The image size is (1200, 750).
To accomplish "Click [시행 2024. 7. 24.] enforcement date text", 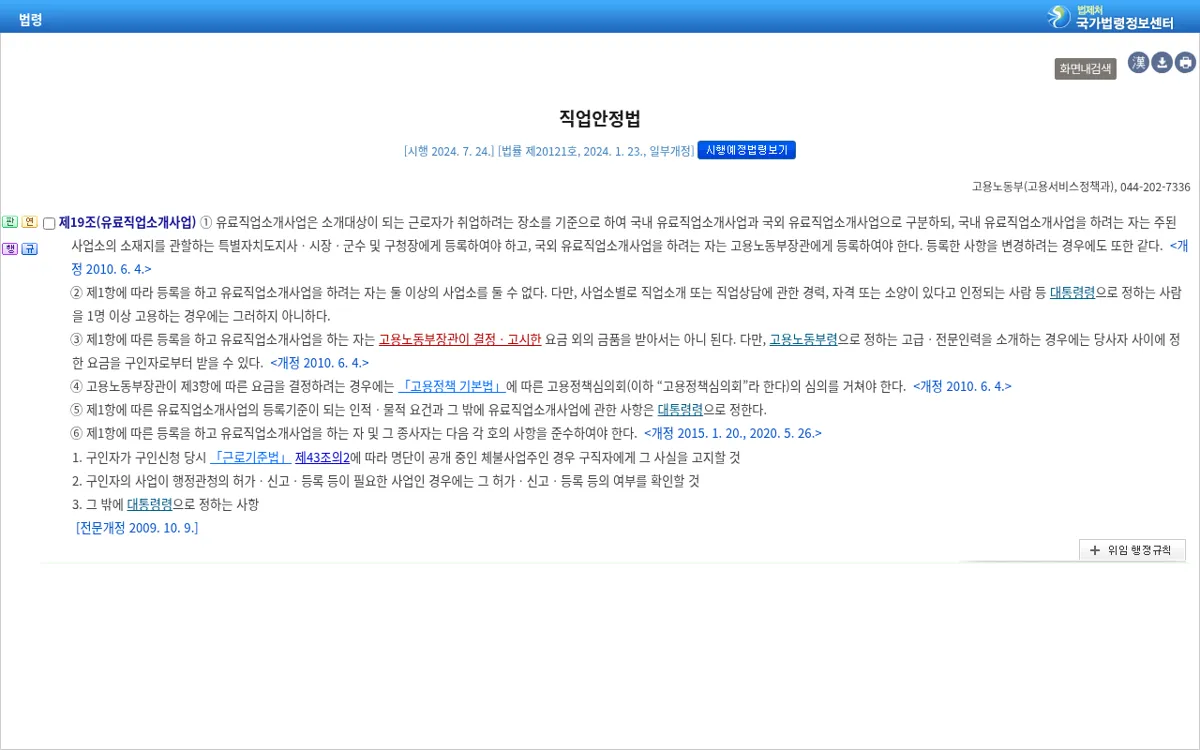I will pyautogui.click(x=449, y=151).
